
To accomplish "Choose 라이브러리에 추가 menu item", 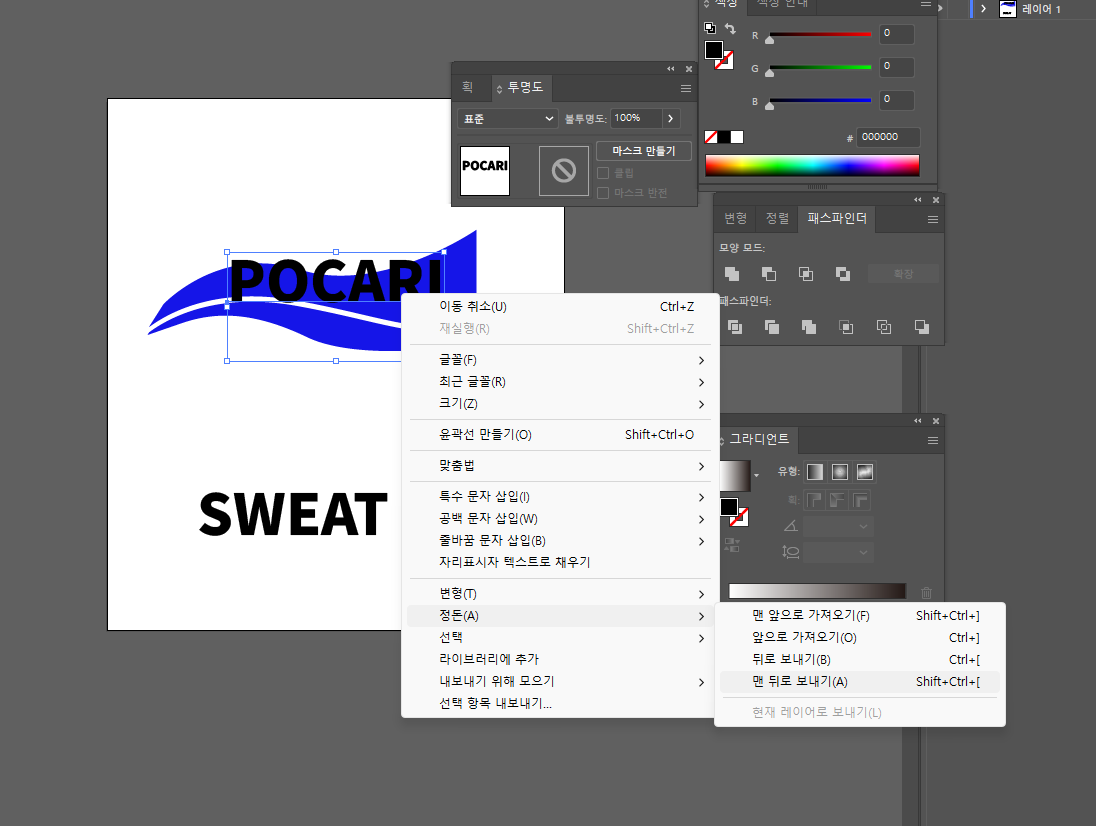I will [559, 659].
